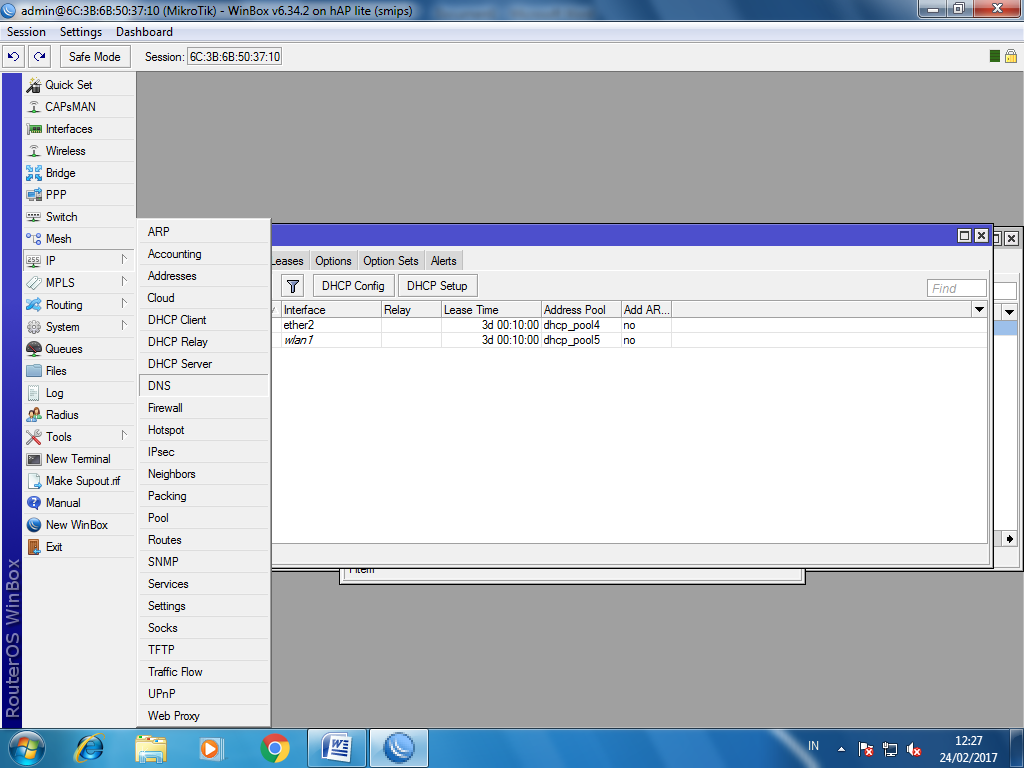Screen dimensions: 1024x768
Task: Open the PPP sidebar entry
Action: 79,195
